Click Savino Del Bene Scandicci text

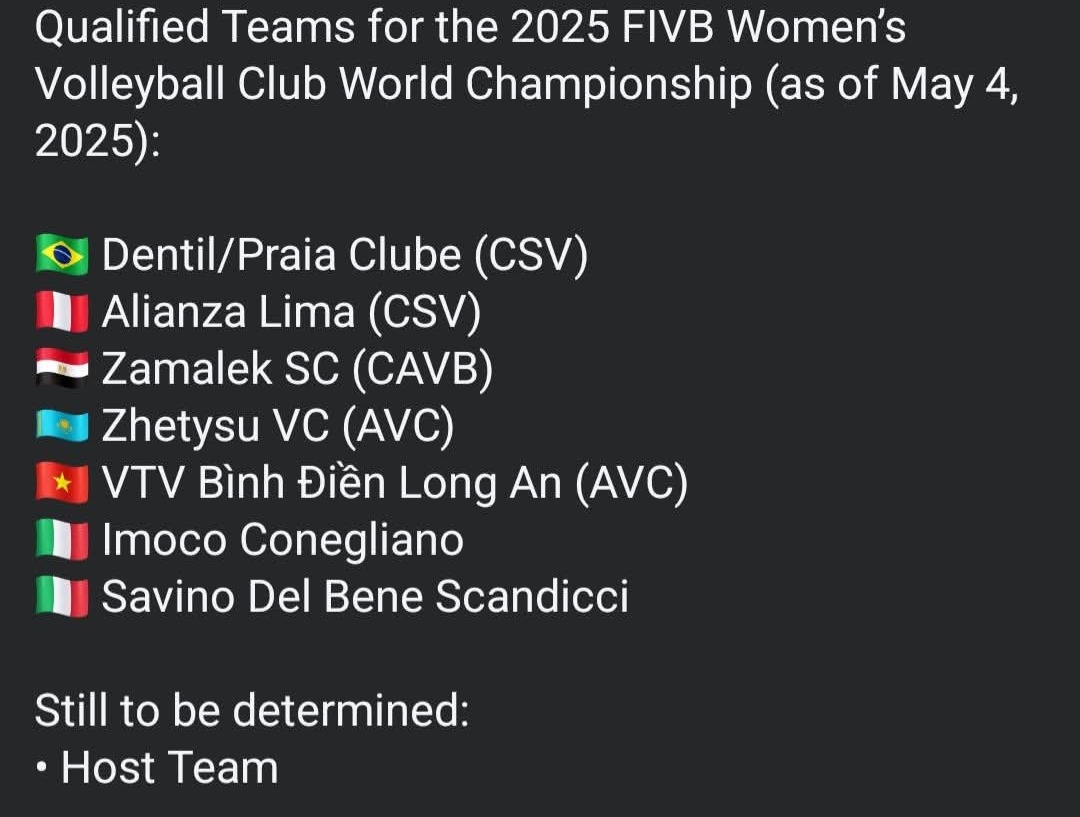(366, 597)
